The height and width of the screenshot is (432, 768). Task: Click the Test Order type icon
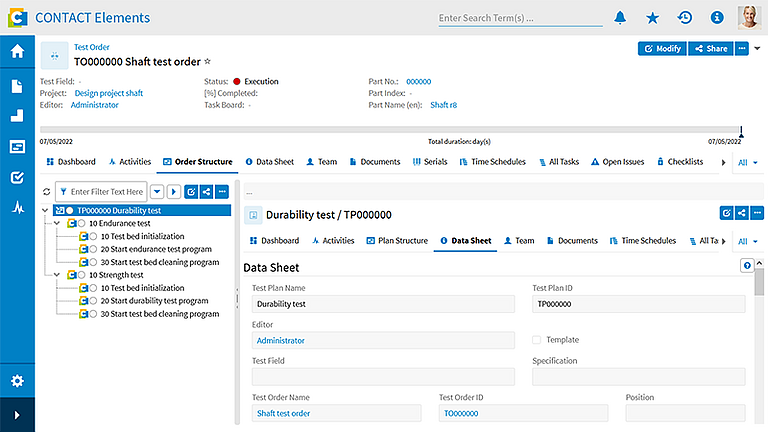54,56
